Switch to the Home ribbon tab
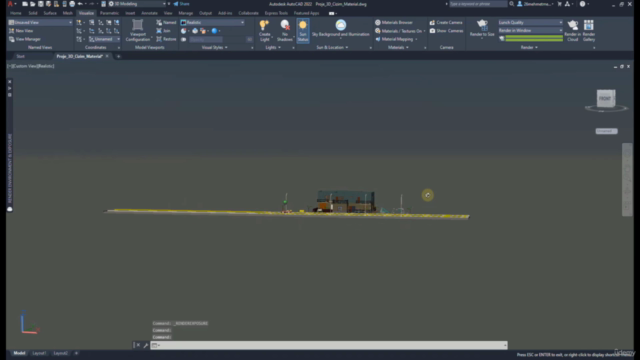Image resolution: width=640 pixels, height=360 pixels. (16, 13)
